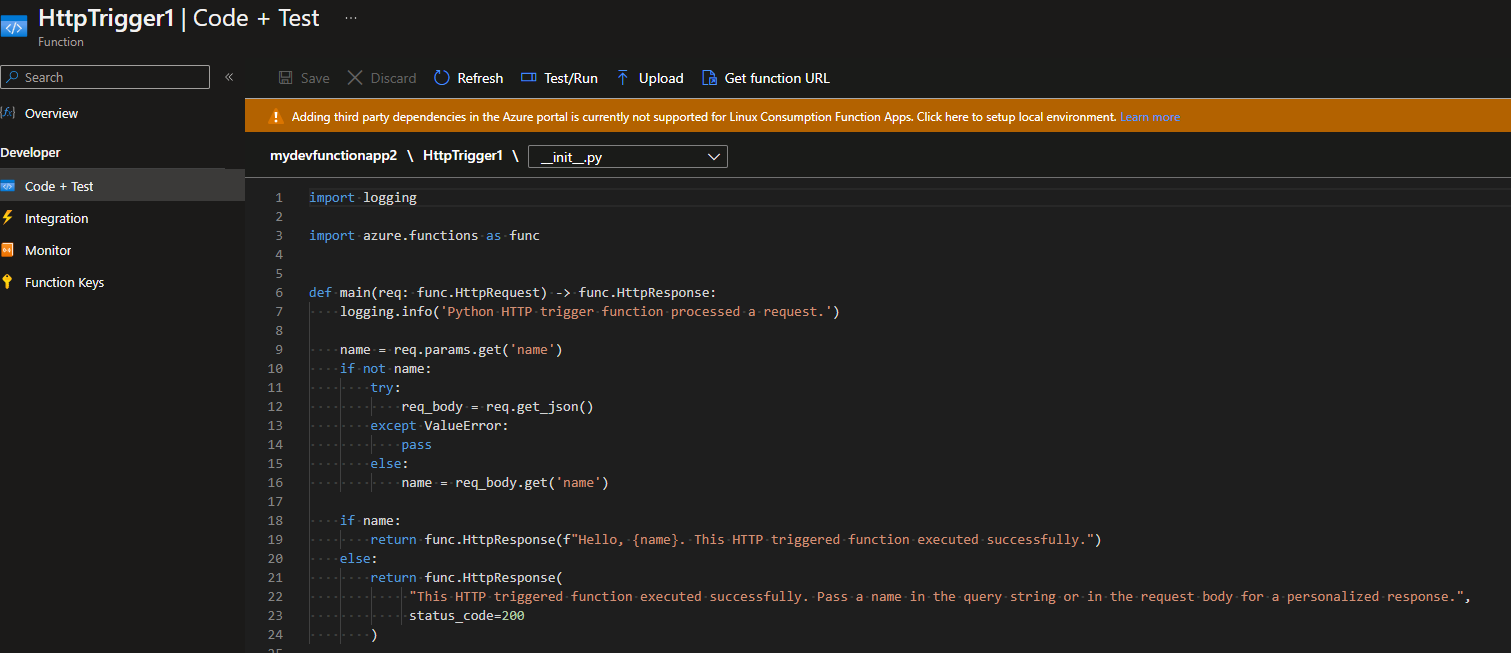Click the 'pass' statement line
The image size is (1511, 653).
coord(416,445)
